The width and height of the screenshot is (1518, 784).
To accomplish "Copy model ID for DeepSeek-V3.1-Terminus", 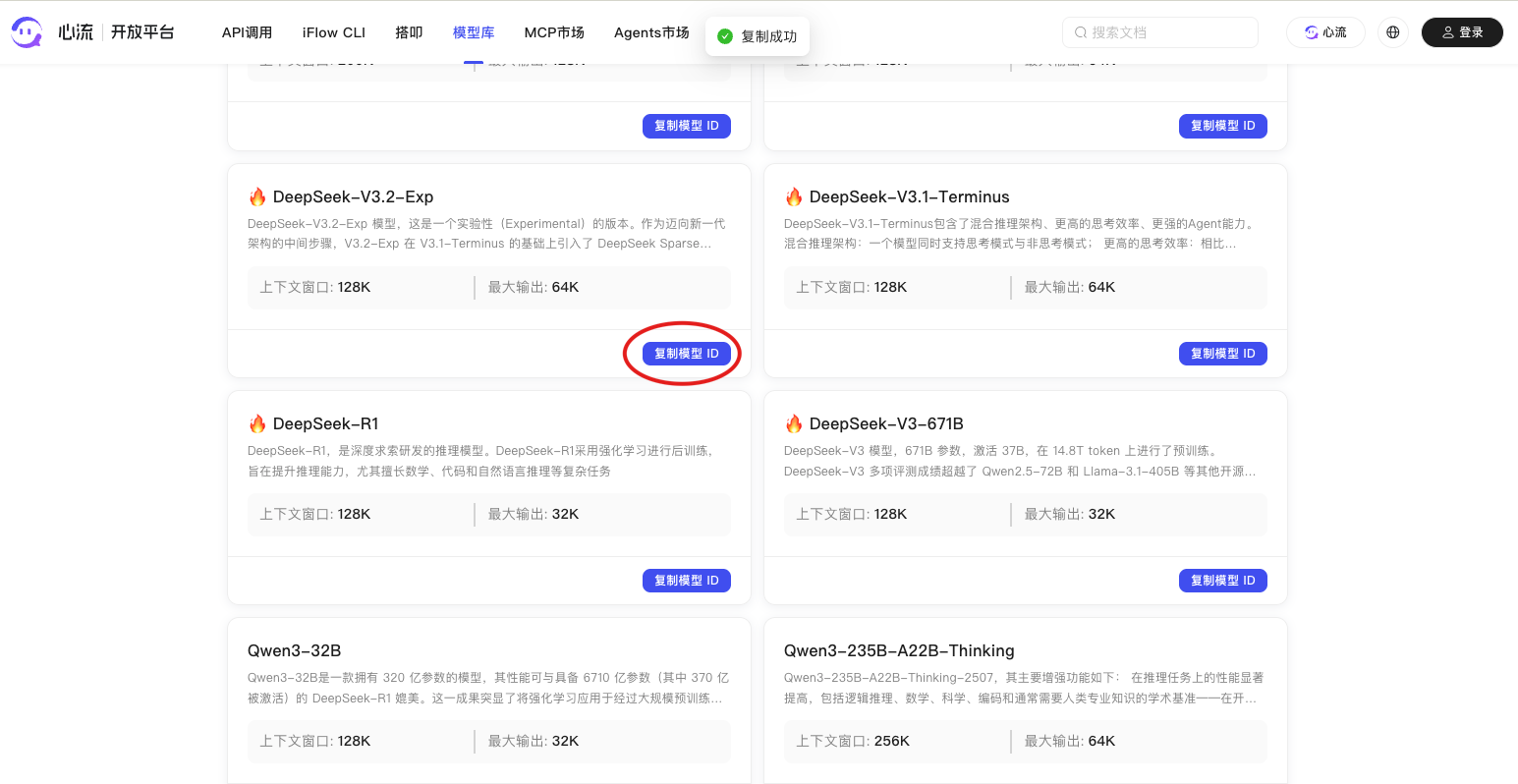I will 1223,354.
